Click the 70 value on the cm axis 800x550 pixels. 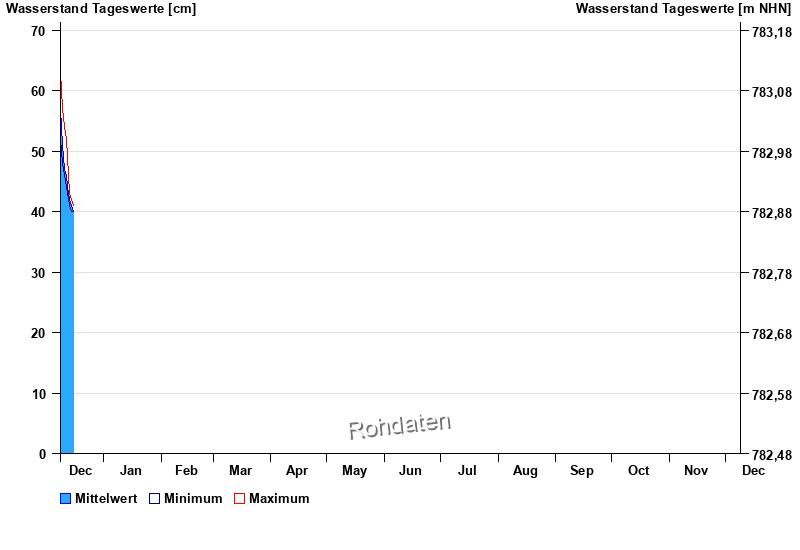coord(38,31)
